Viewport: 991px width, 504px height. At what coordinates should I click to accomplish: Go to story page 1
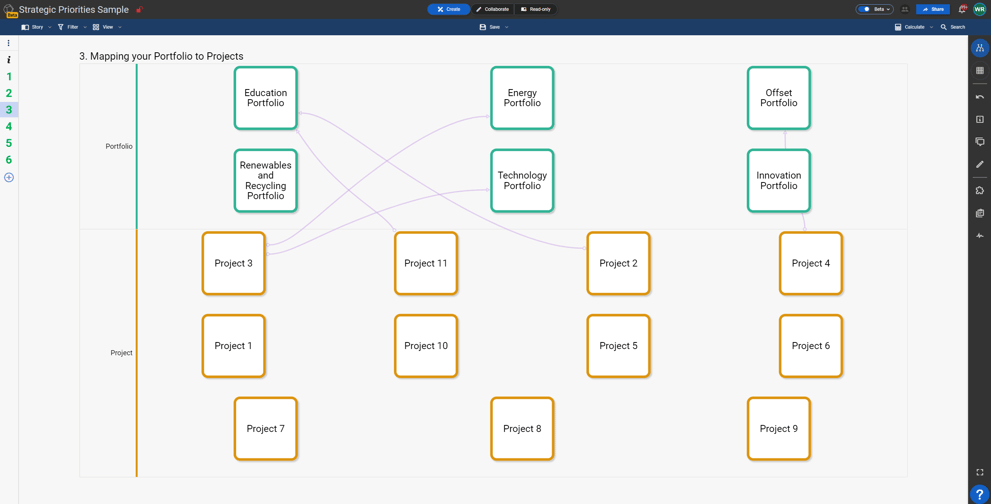coord(9,76)
